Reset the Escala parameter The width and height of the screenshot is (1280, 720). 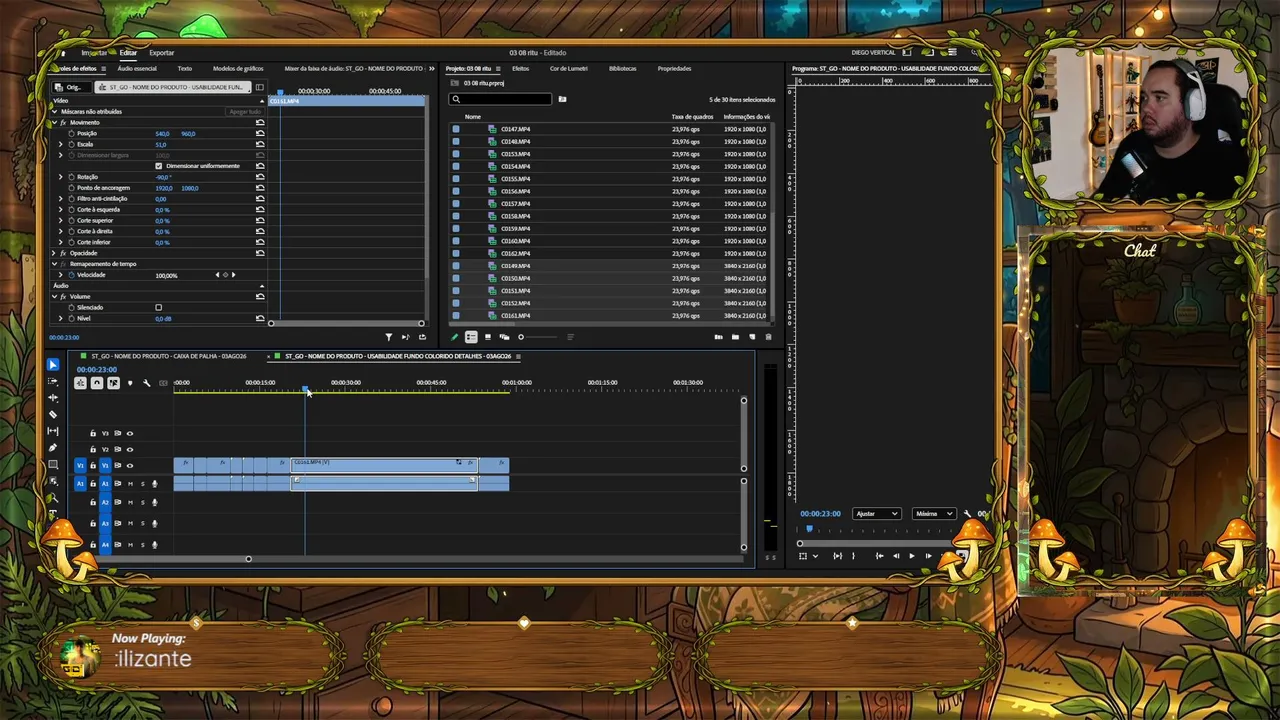260,144
